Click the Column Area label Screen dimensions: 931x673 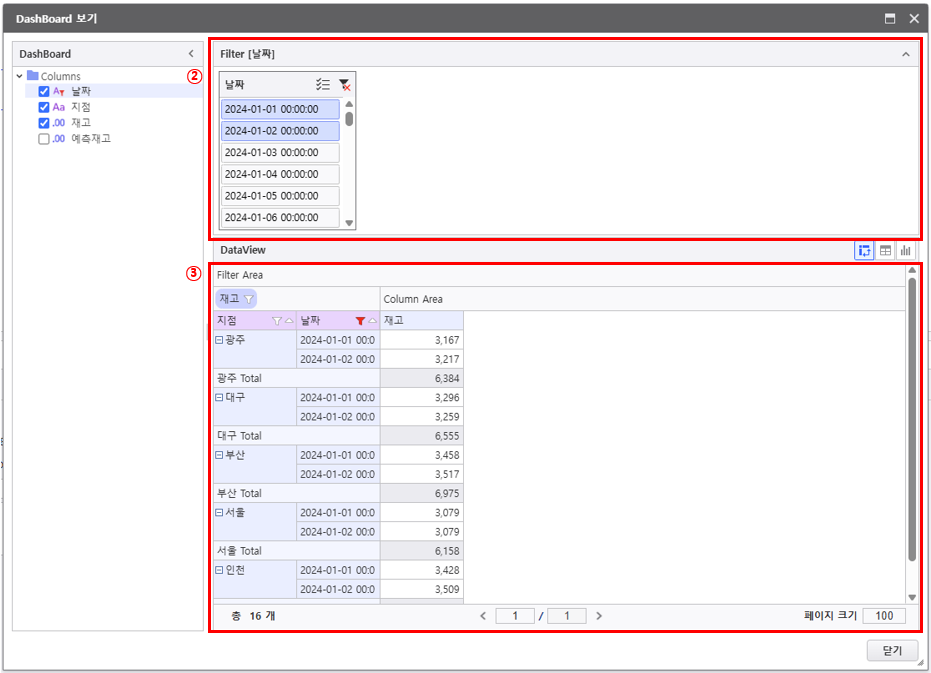pos(413,299)
